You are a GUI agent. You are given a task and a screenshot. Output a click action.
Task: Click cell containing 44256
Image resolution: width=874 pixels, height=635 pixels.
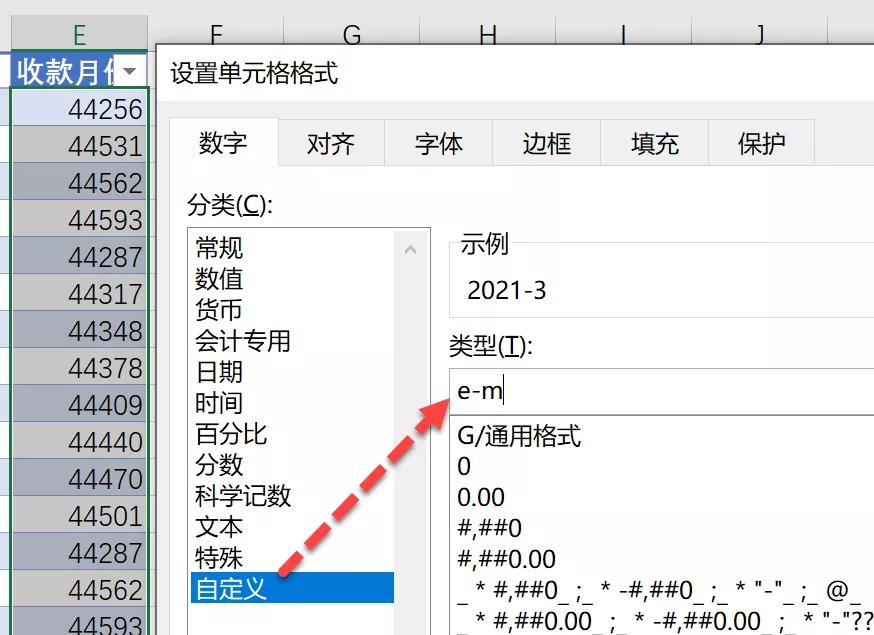(79, 109)
